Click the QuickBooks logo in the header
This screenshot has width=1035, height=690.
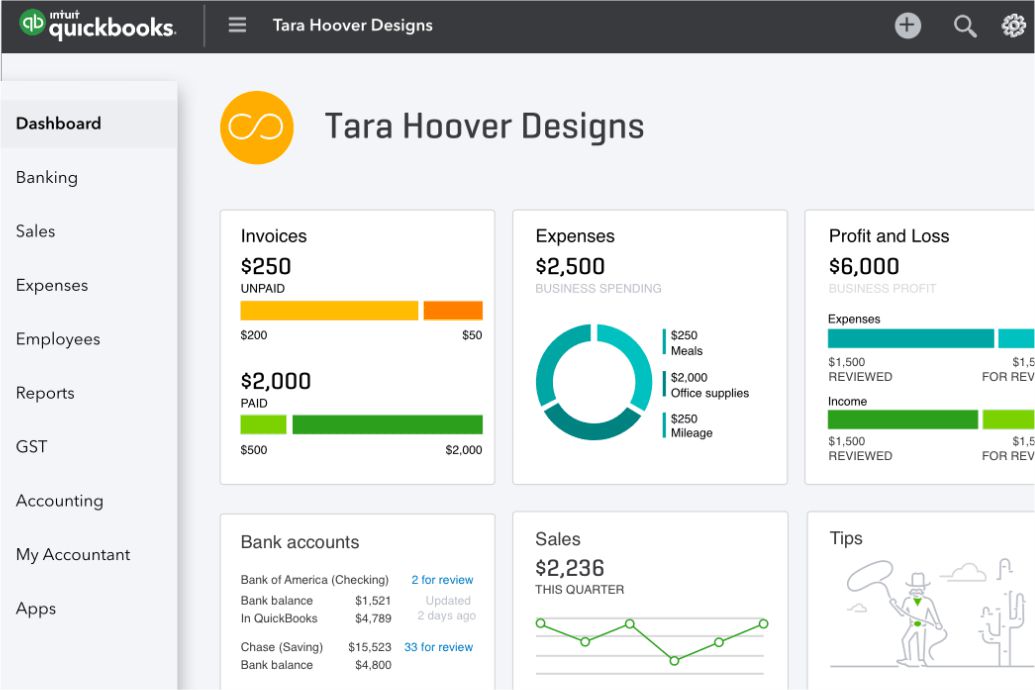click(98, 24)
